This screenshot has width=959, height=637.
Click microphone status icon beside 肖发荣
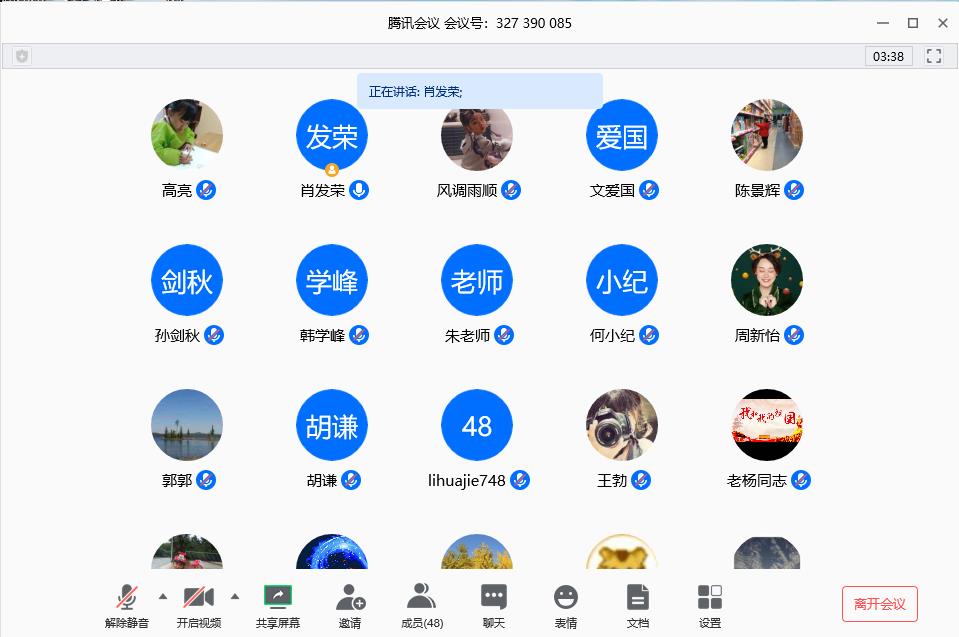point(358,190)
